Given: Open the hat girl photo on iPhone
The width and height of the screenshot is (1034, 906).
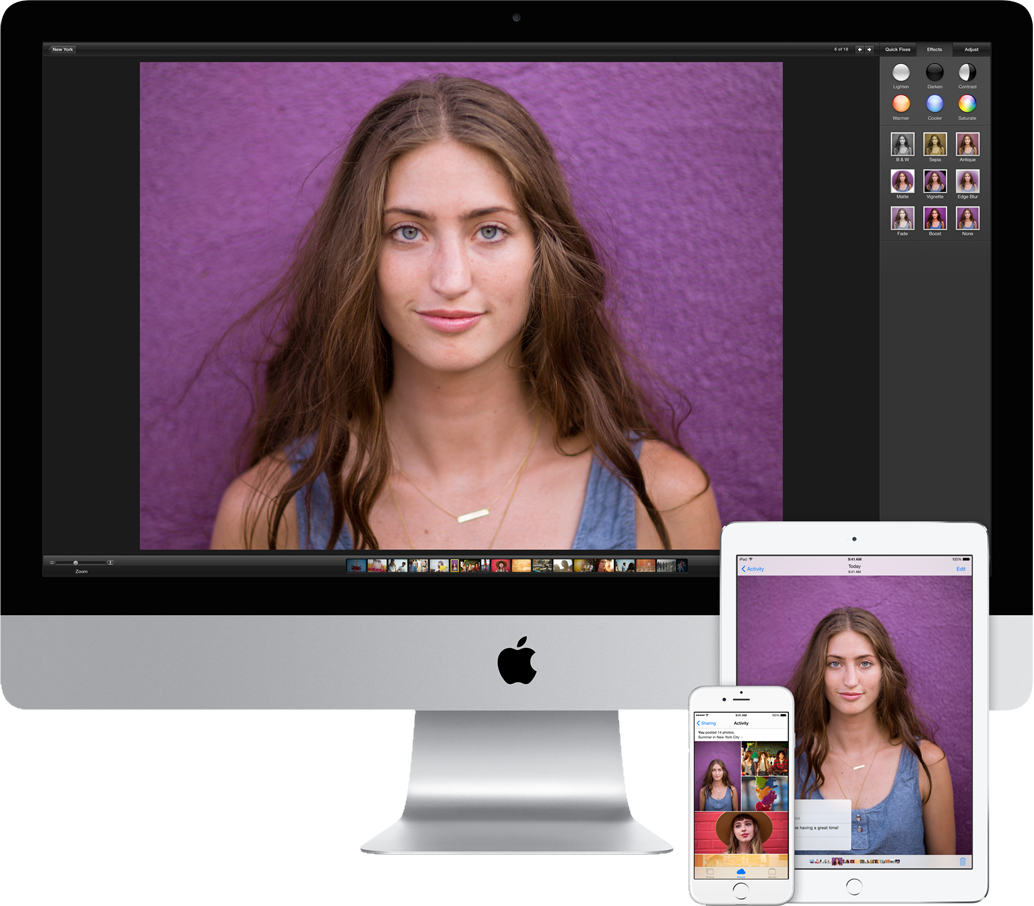Looking at the screenshot, I should pos(741,833).
